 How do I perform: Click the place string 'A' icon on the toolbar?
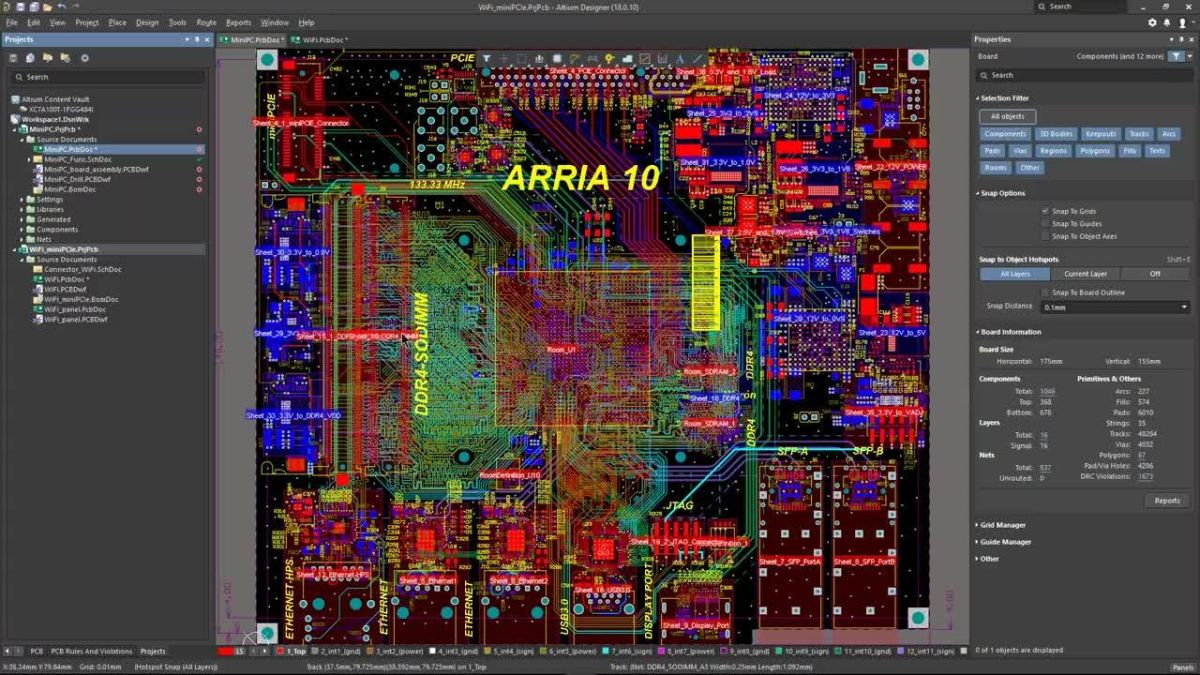tap(681, 59)
